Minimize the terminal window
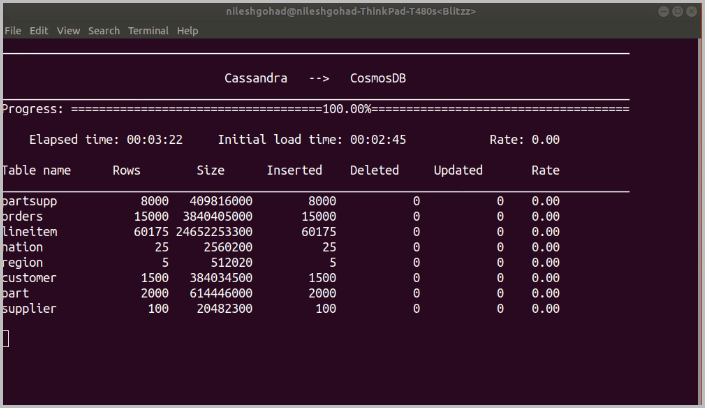Screen dimensions: 705x408 [663, 12]
